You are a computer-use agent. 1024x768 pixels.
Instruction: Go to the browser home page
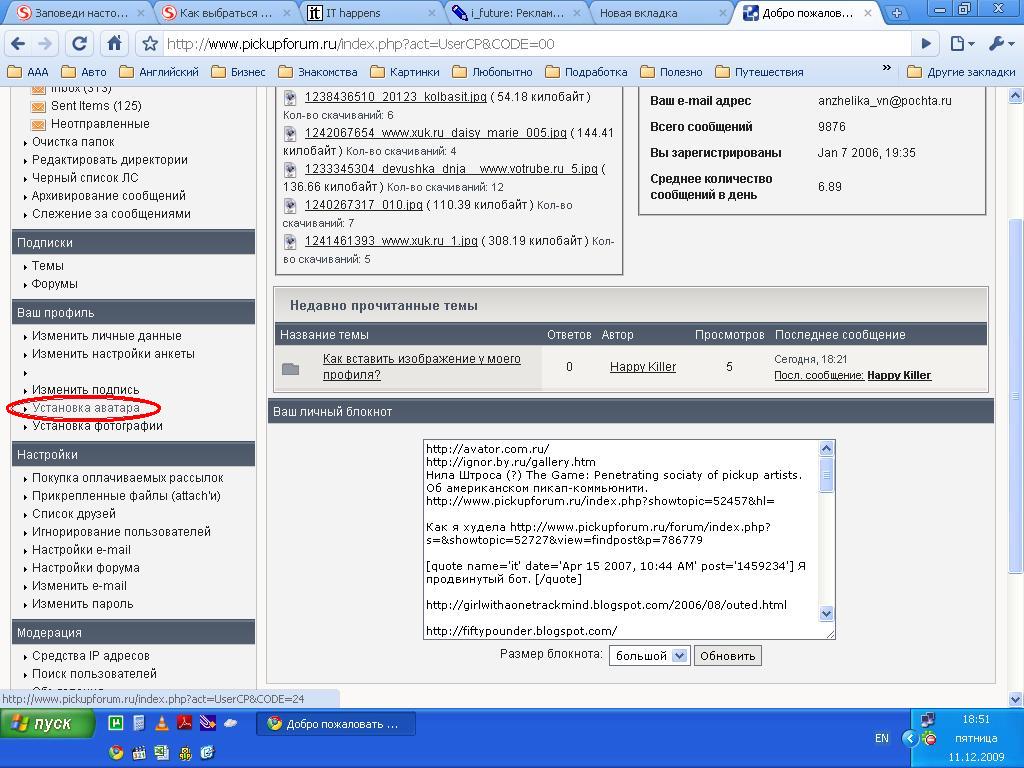tap(114, 44)
